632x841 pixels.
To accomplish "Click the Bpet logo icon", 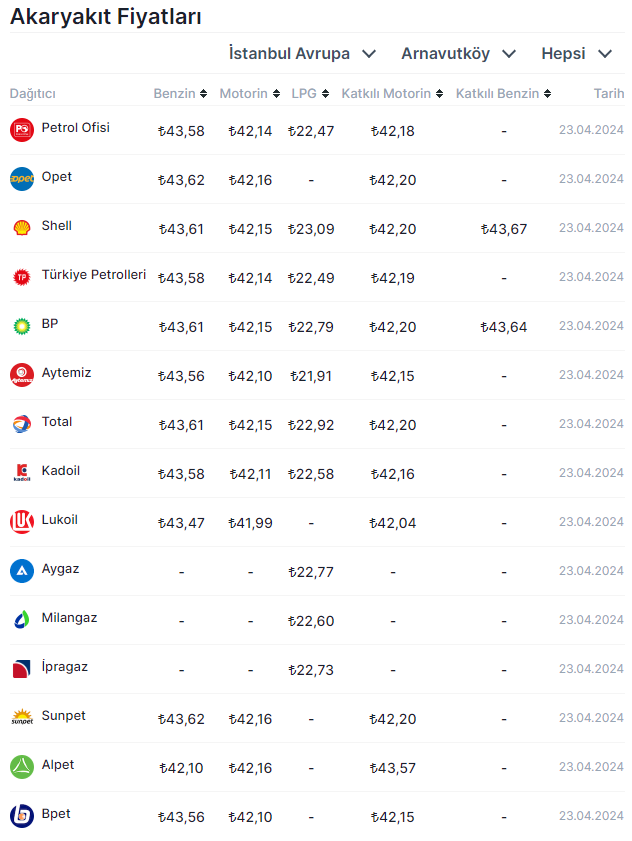I will [22, 816].
